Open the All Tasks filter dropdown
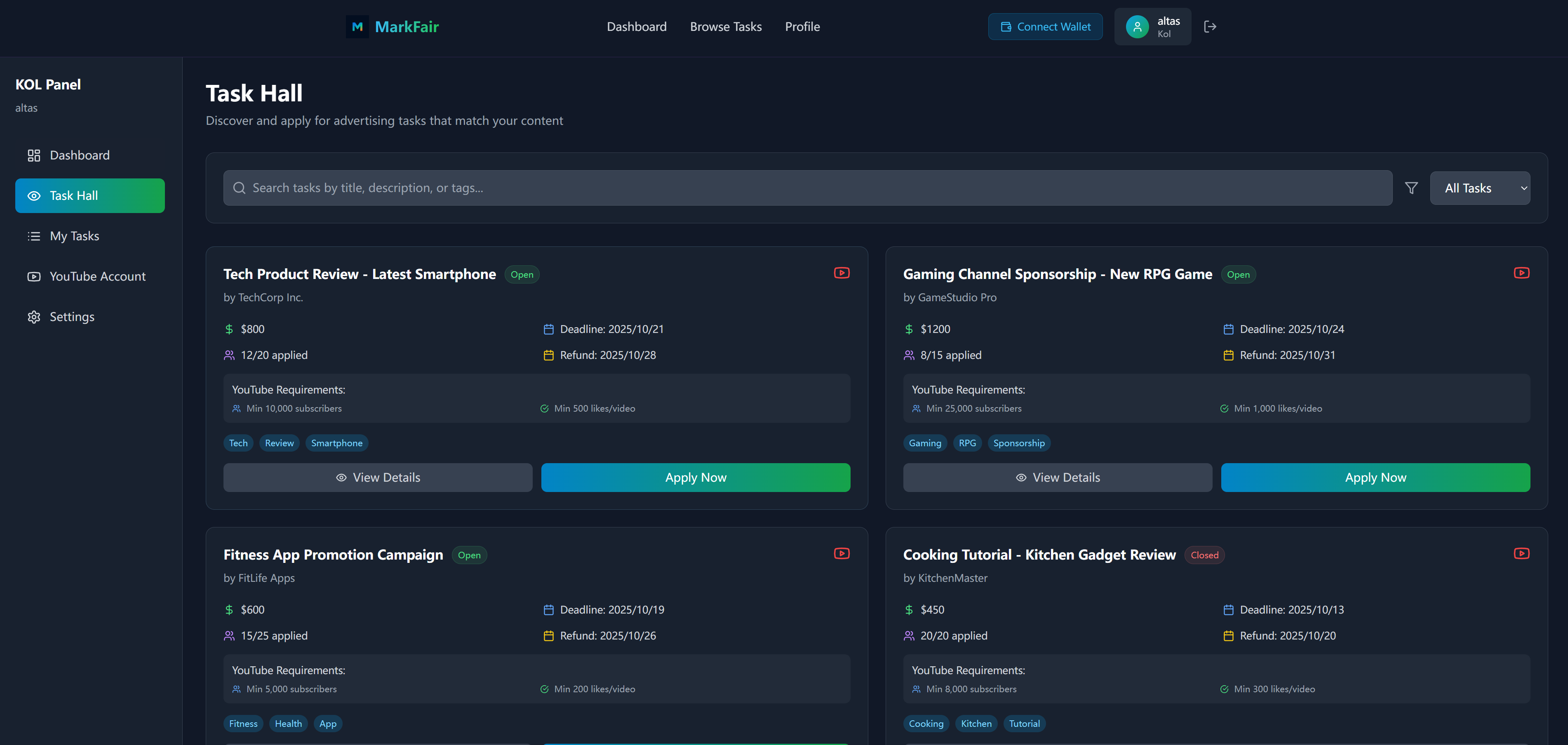 coord(1479,188)
